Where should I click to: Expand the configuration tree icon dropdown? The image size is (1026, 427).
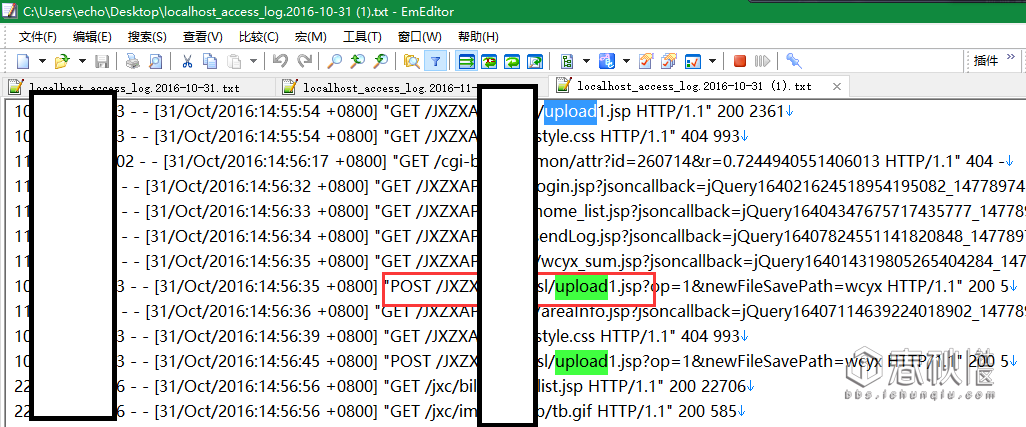[586, 61]
